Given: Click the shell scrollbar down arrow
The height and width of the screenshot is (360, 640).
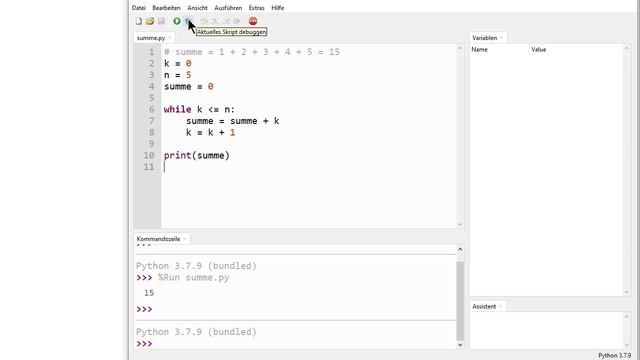Looking at the screenshot, I should pos(460,345).
